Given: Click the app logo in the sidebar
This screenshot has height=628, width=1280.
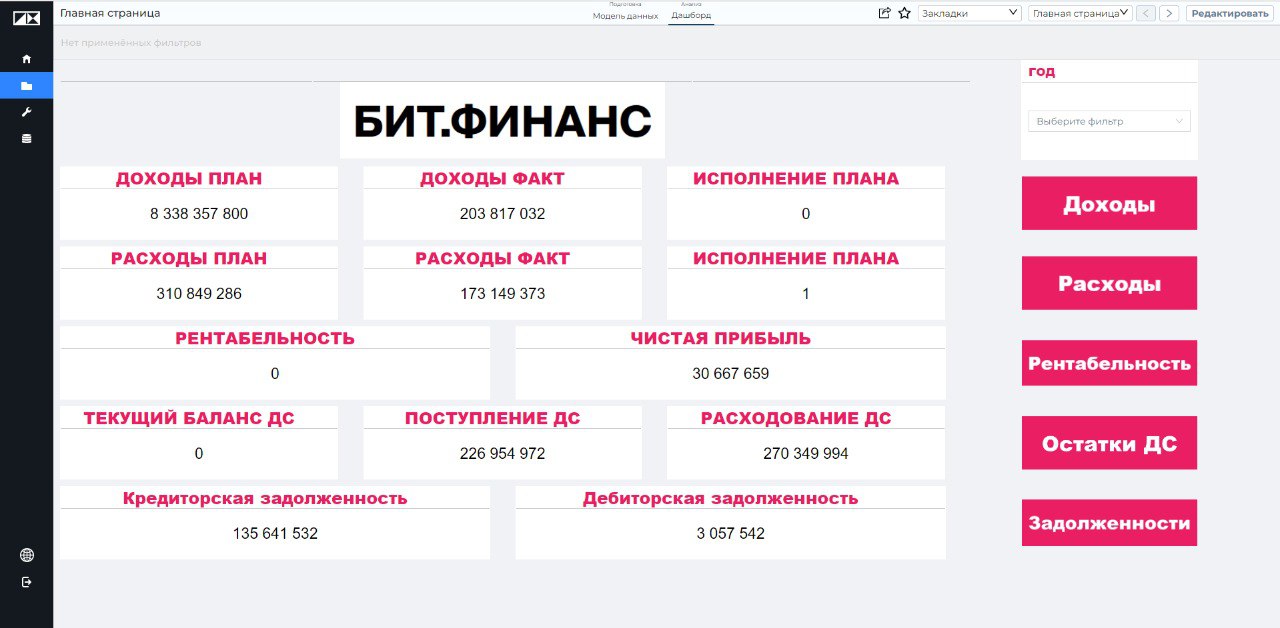Looking at the screenshot, I should pos(26,18).
